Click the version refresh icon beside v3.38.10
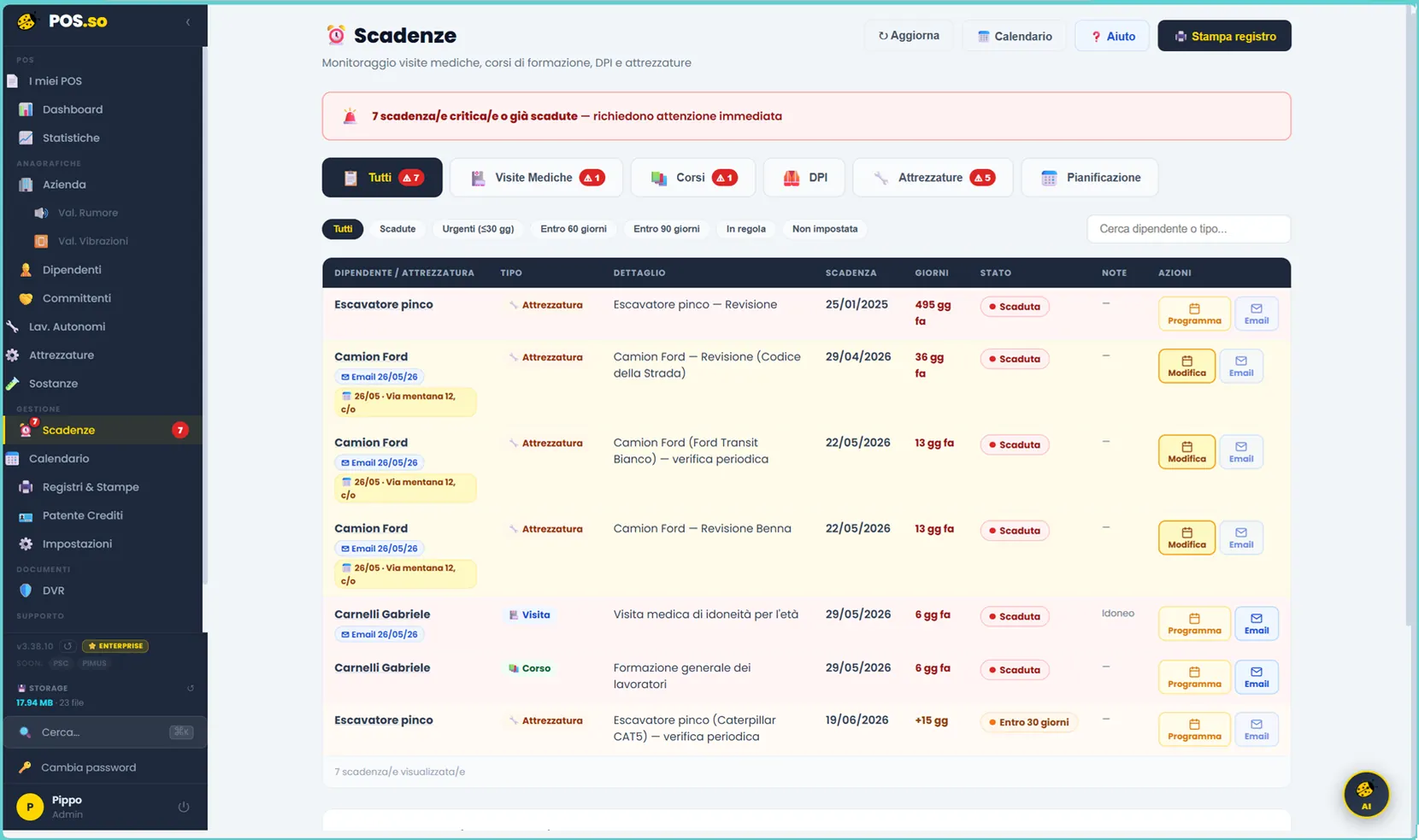This screenshot has width=1419, height=840. click(x=68, y=646)
